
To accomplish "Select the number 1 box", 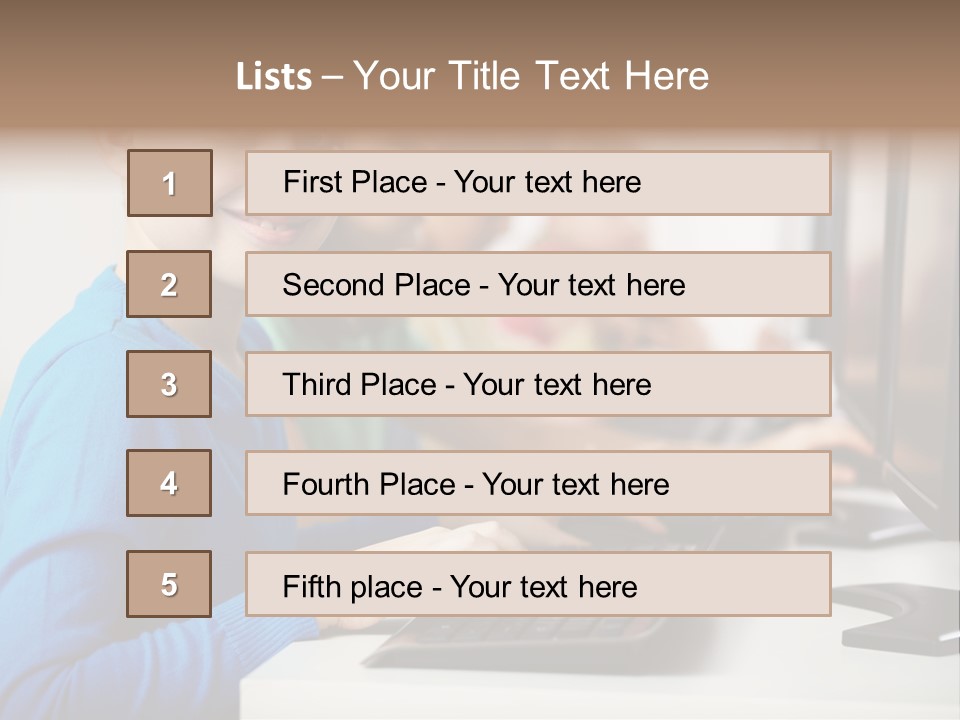I will tap(170, 183).
